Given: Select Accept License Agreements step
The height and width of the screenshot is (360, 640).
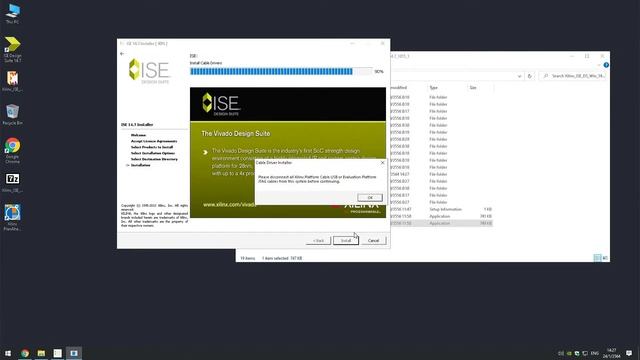Looking at the screenshot, I should pyautogui.click(x=154, y=141).
